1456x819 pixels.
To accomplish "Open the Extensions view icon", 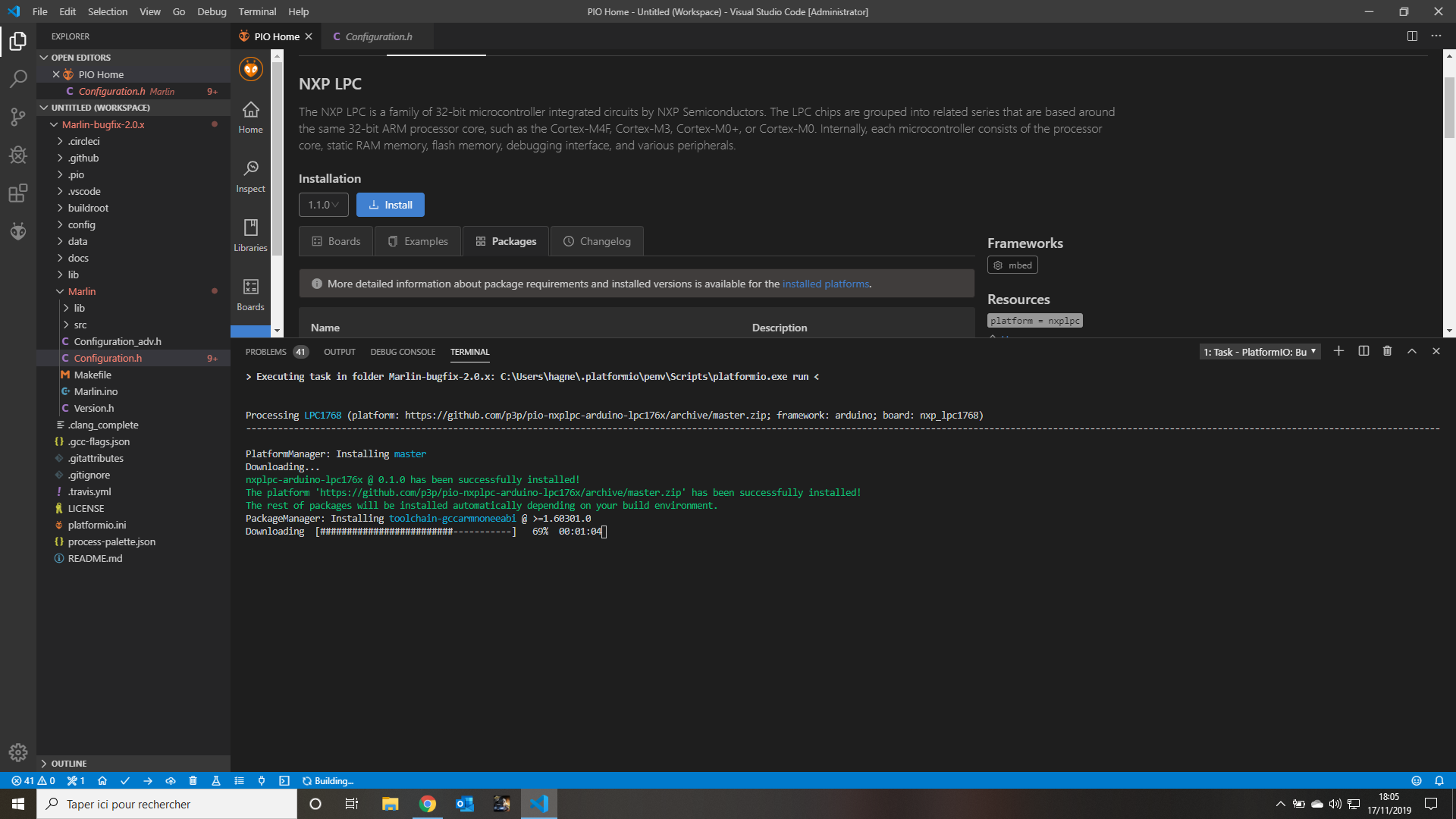I will tap(18, 193).
